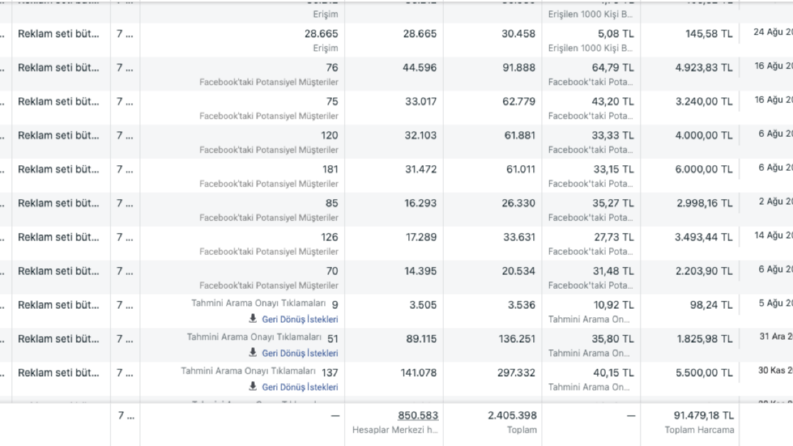Select spend value 3.493,44 TL
This screenshot has height=446, width=793.
(703, 237)
